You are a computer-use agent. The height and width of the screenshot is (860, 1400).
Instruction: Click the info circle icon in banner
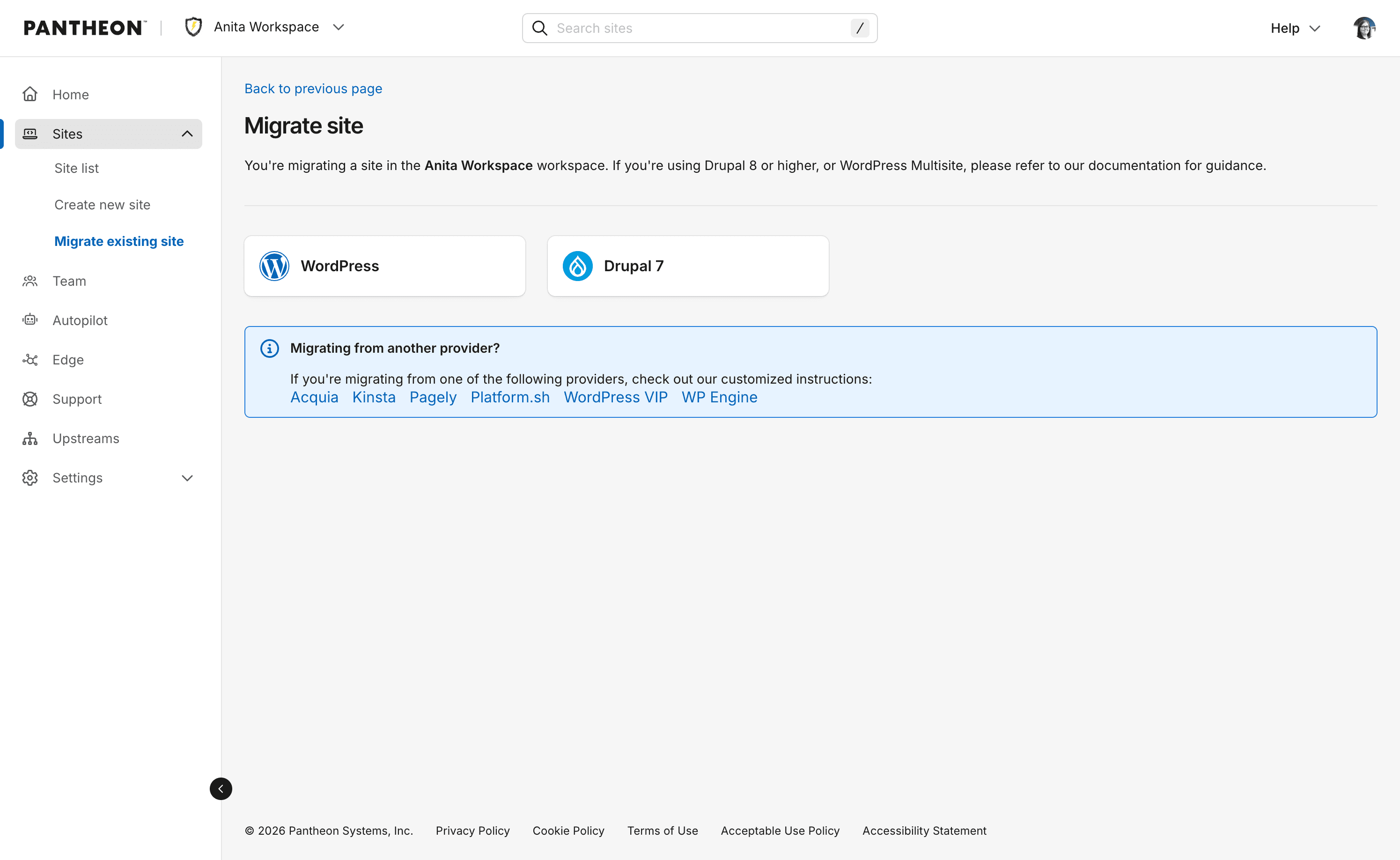[x=269, y=348]
